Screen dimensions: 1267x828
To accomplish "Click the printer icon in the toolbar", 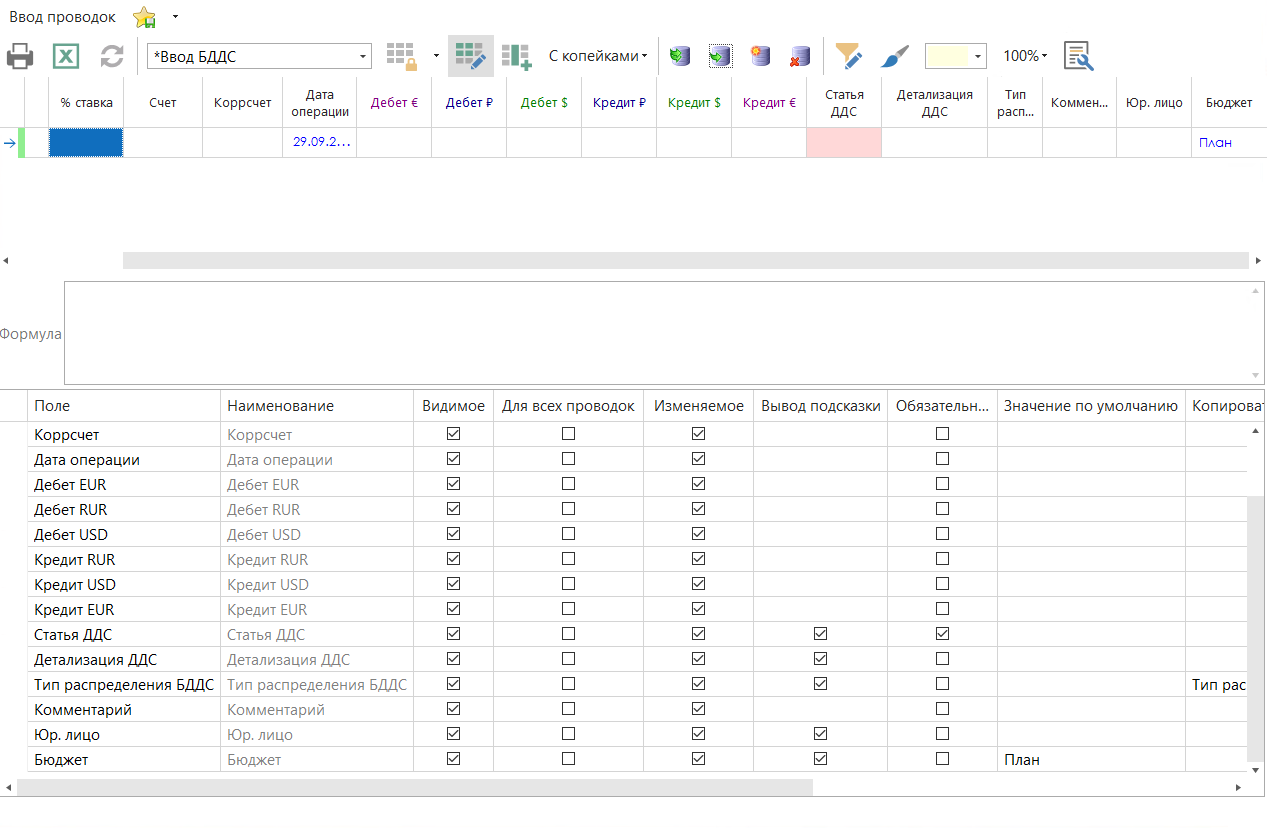I will pos(20,56).
